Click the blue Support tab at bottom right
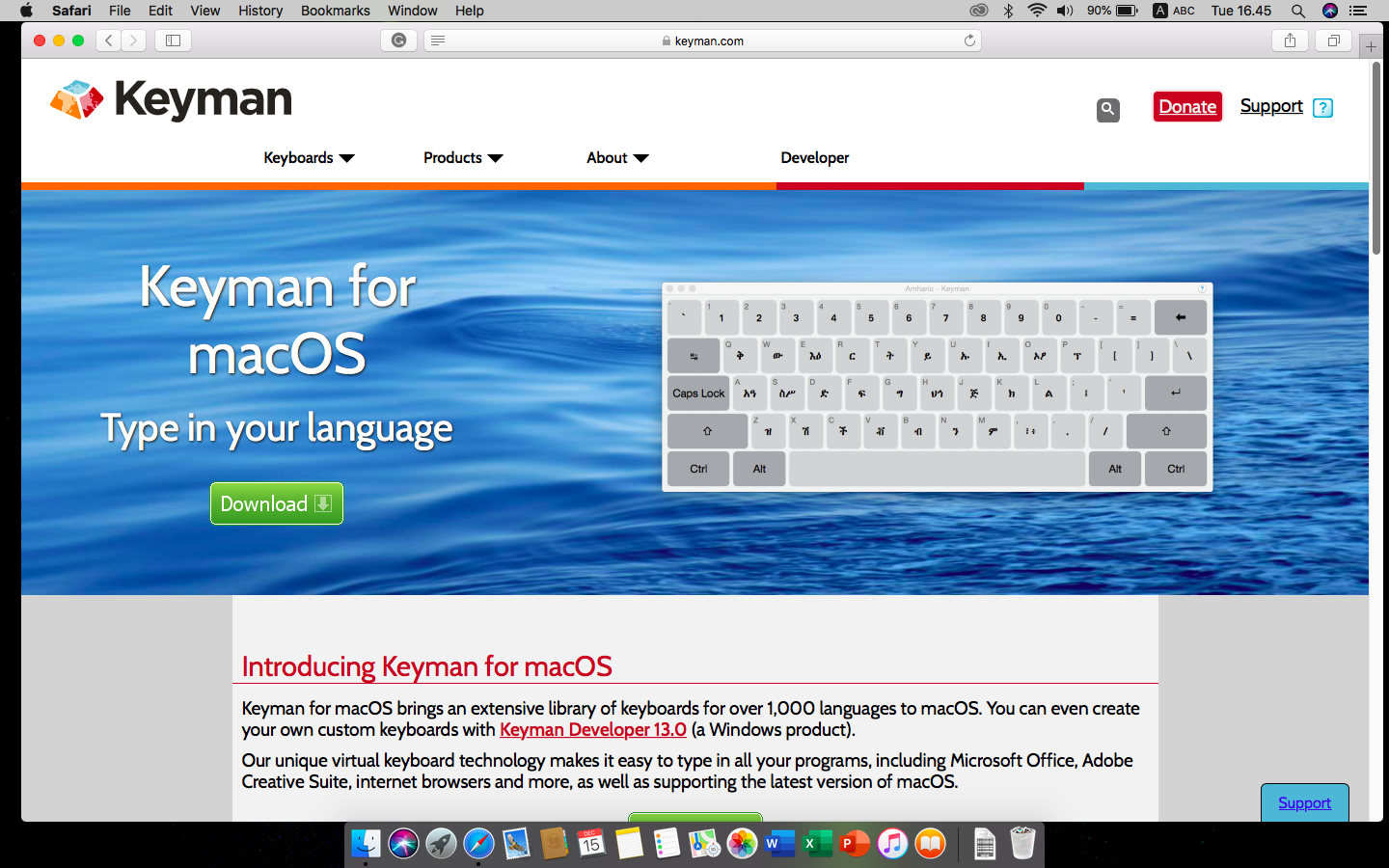The width and height of the screenshot is (1389, 868). [1304, 802]
